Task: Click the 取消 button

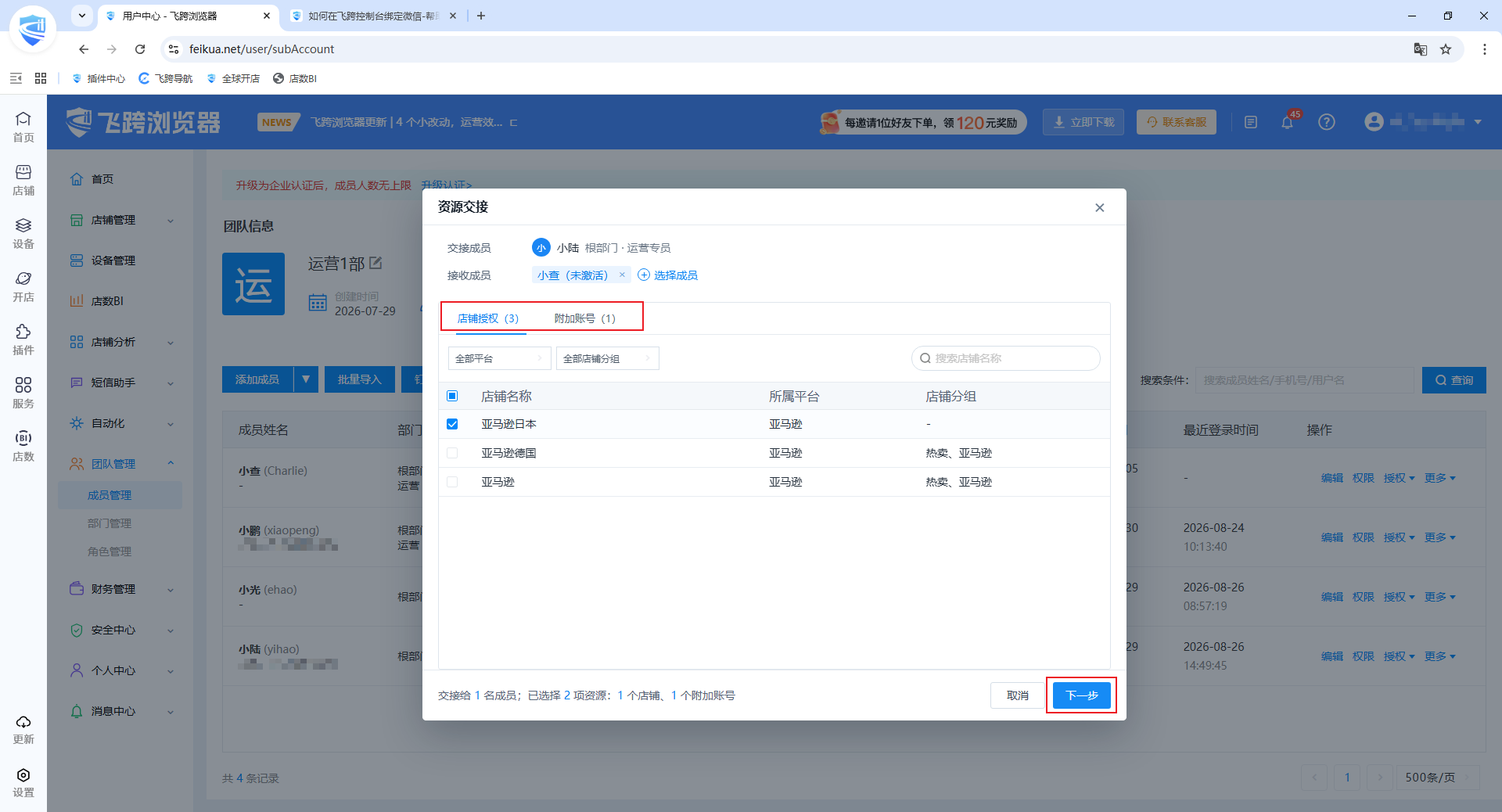Action: (x=1018, y=695)
